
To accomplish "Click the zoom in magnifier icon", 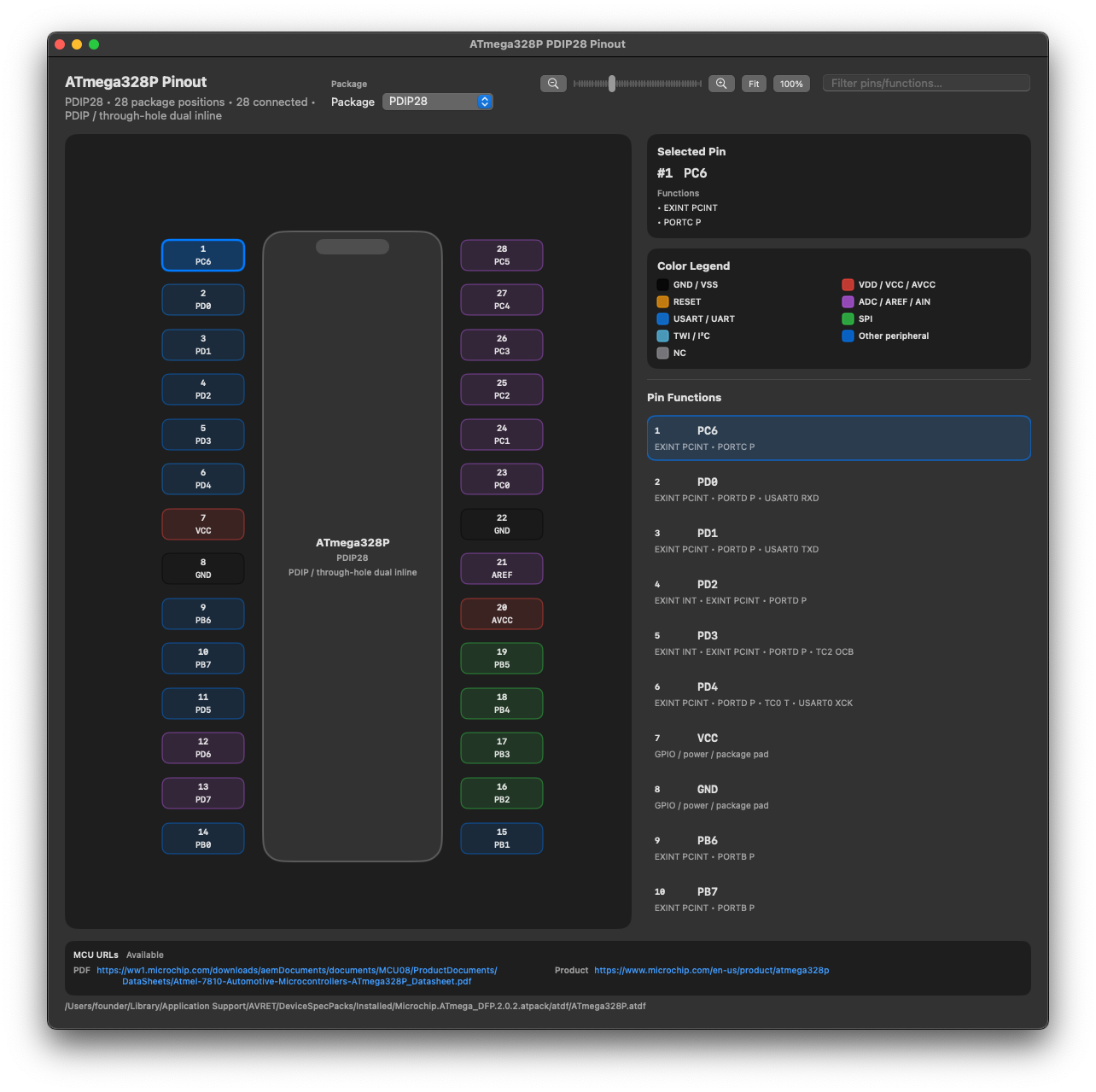I will 721,84.
